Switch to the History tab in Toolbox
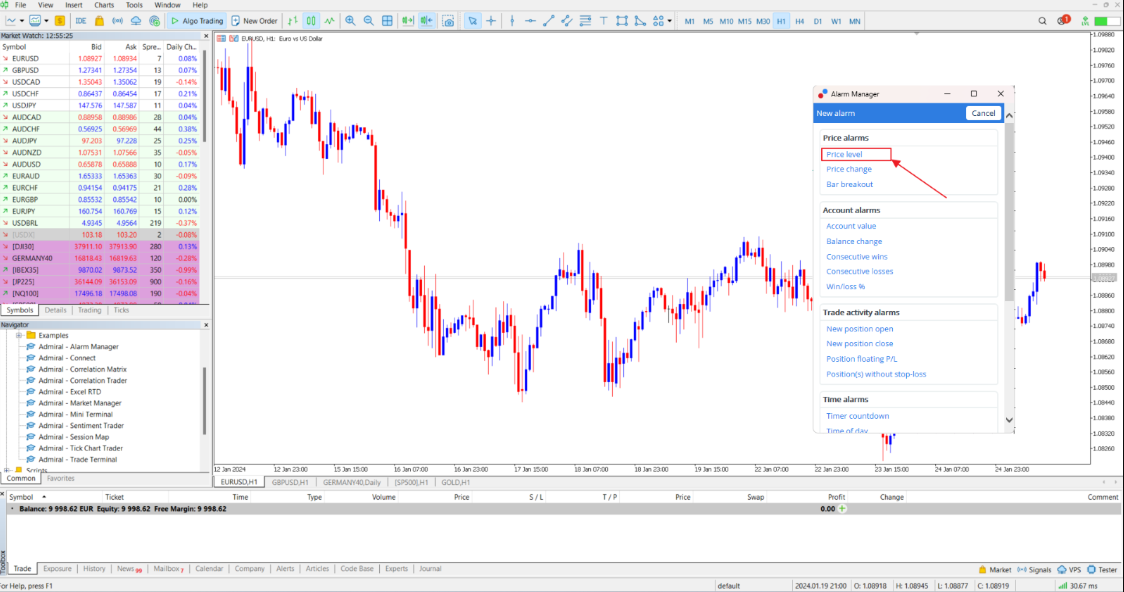The image size is (1124, 592). click(x=94, y=568)
